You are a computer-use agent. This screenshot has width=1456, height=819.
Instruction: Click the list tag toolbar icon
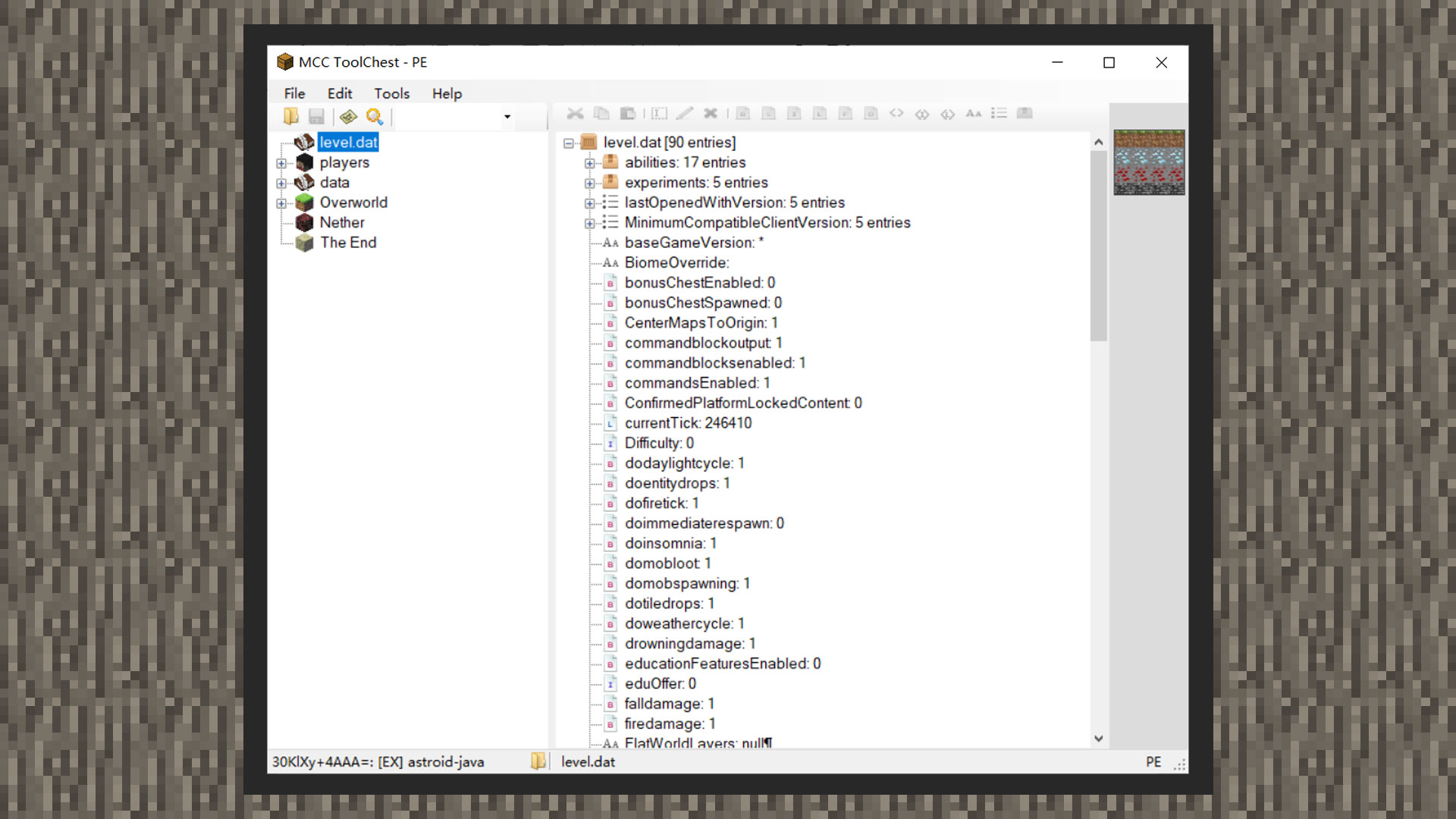point(999,113)
